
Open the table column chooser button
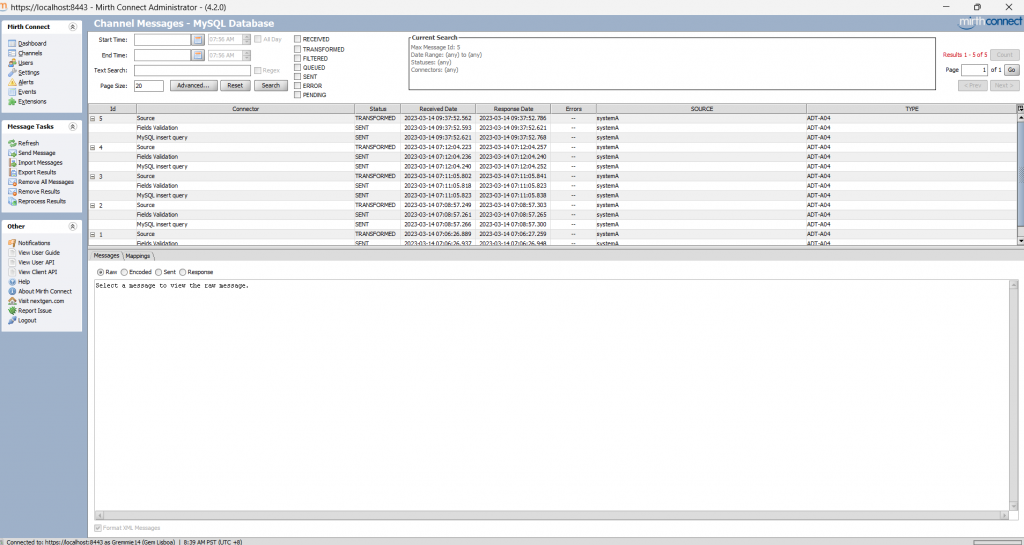(1021, 109)
